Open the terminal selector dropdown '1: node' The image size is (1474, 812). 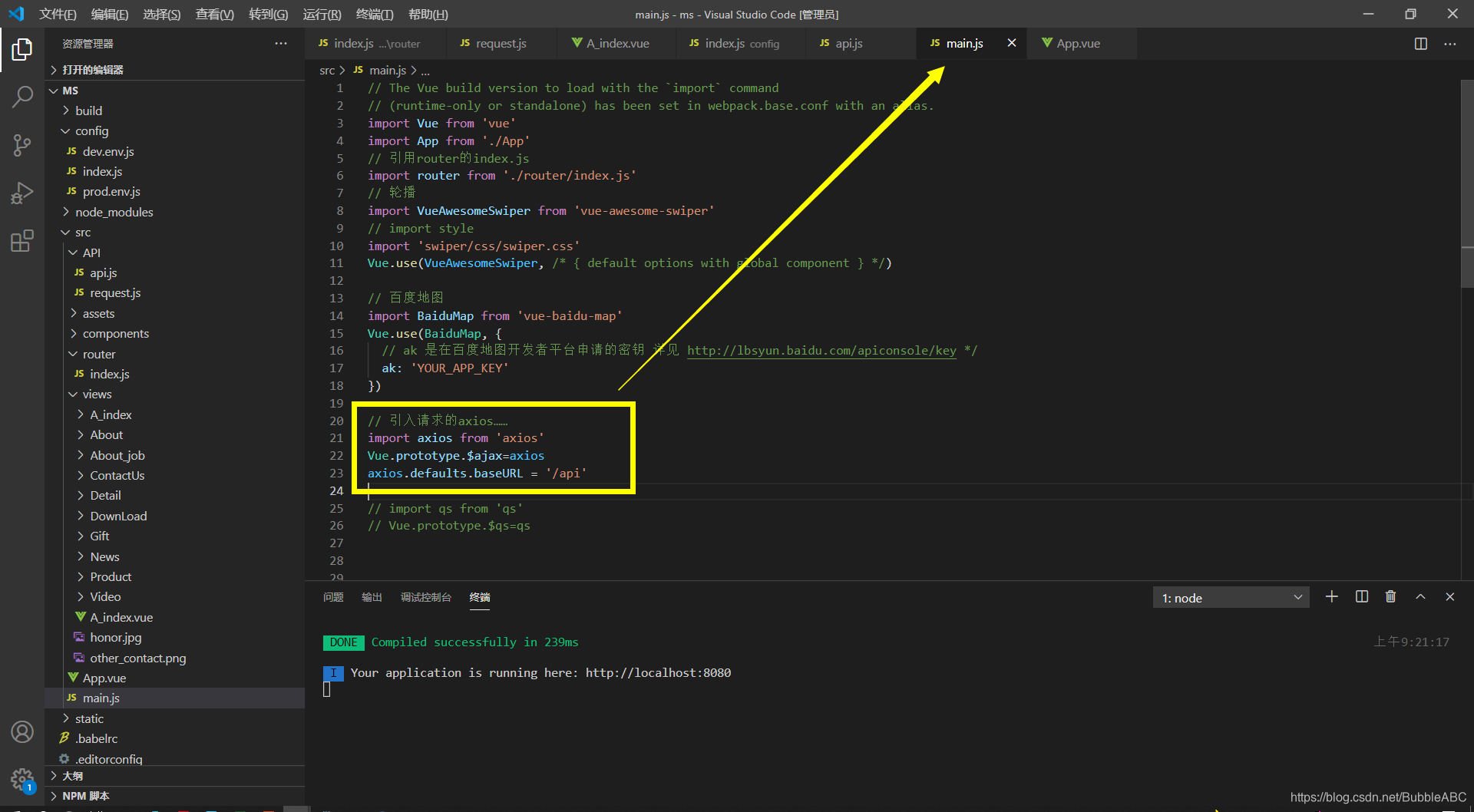tap(1231, 598)
